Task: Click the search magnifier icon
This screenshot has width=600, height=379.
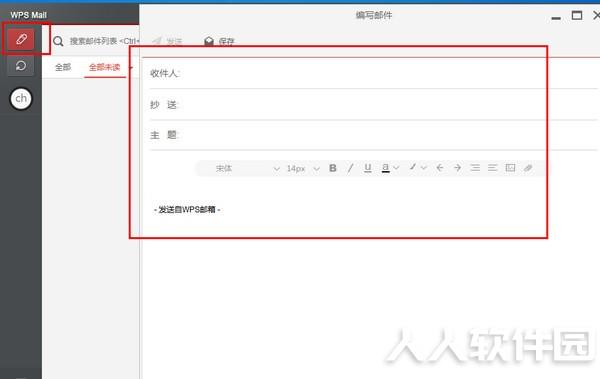Action: point(58,41)
